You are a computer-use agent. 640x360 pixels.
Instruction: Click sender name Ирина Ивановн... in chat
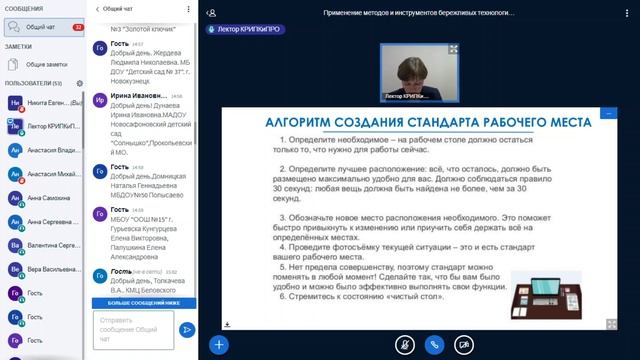click(x=139, y=96)
